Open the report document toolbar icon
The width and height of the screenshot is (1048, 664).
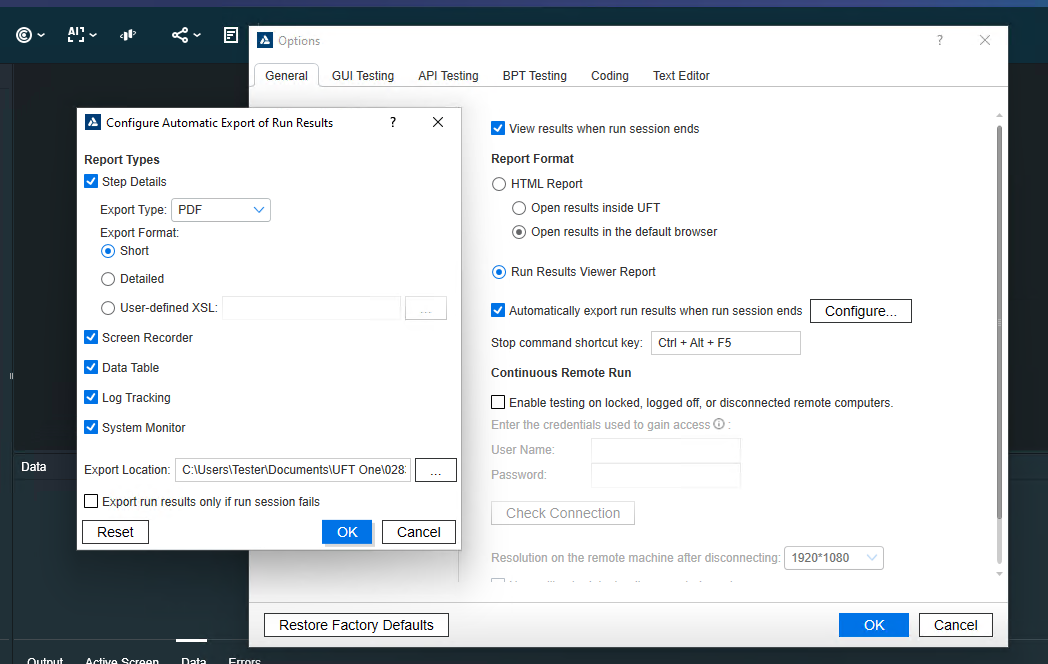tap(231, 35)
